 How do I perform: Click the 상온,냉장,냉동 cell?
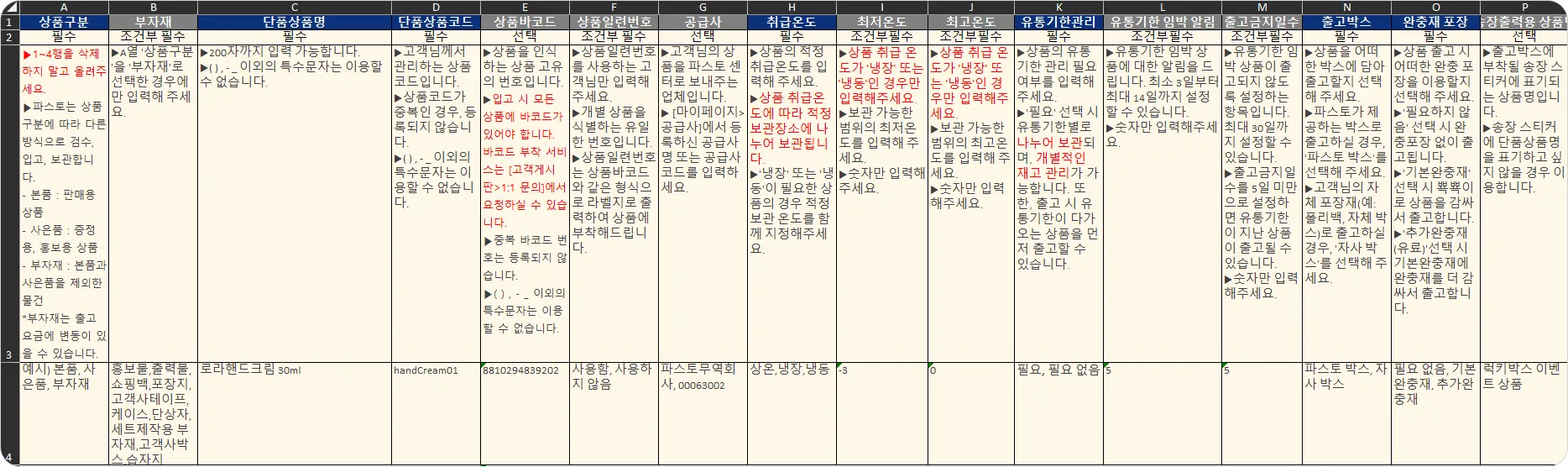[x=792, y=413]
